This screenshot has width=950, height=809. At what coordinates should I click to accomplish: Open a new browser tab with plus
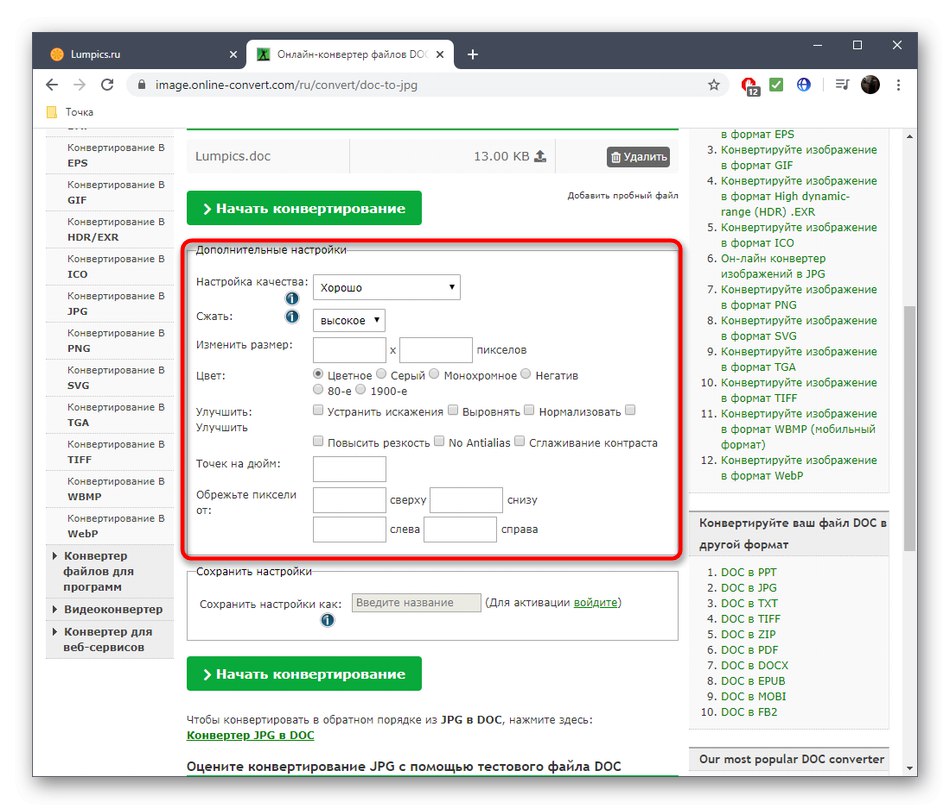point(473,55)
